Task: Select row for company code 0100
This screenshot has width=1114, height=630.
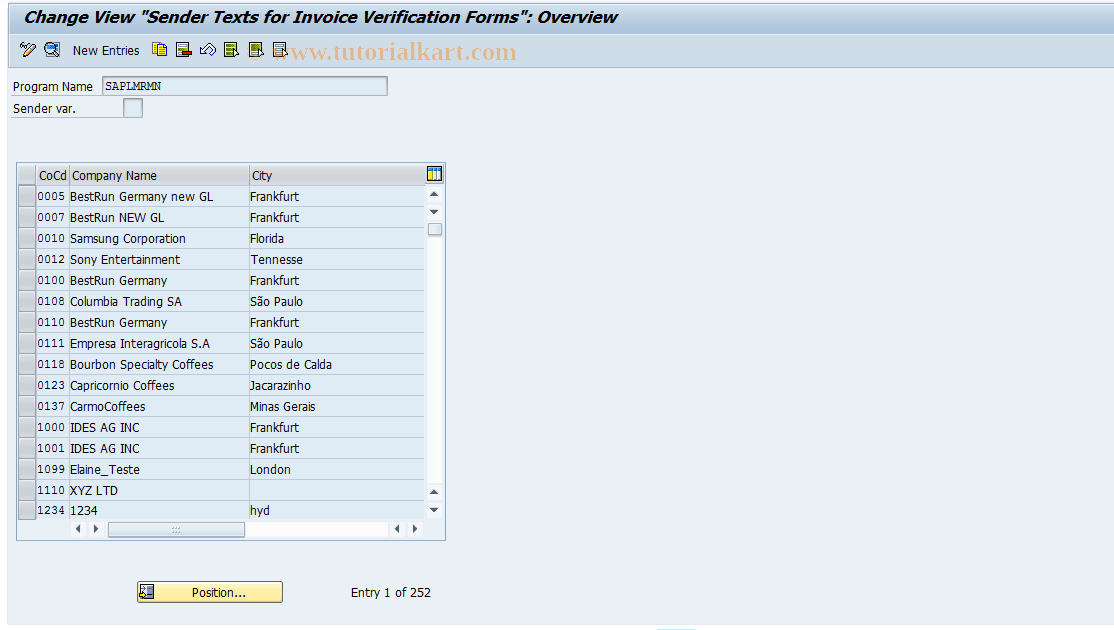Action: pyautogui.click(x=27, y=281)
